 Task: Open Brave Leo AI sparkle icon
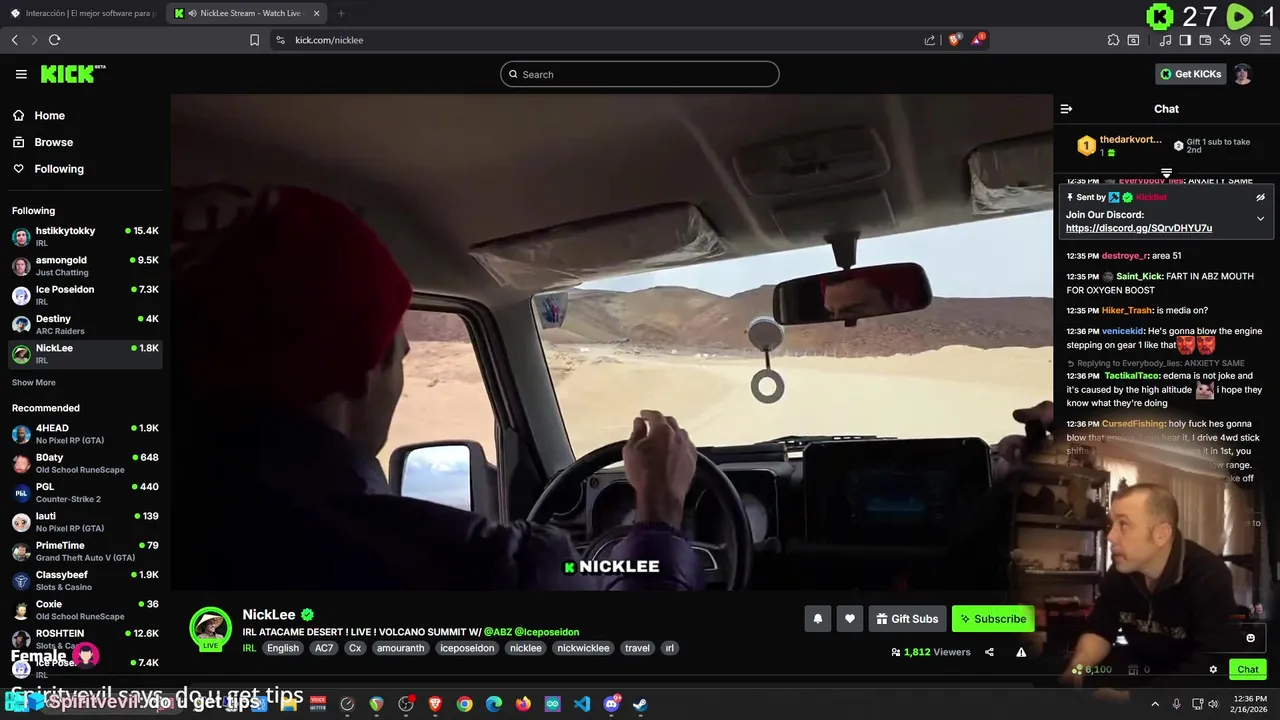point(1225,40)
